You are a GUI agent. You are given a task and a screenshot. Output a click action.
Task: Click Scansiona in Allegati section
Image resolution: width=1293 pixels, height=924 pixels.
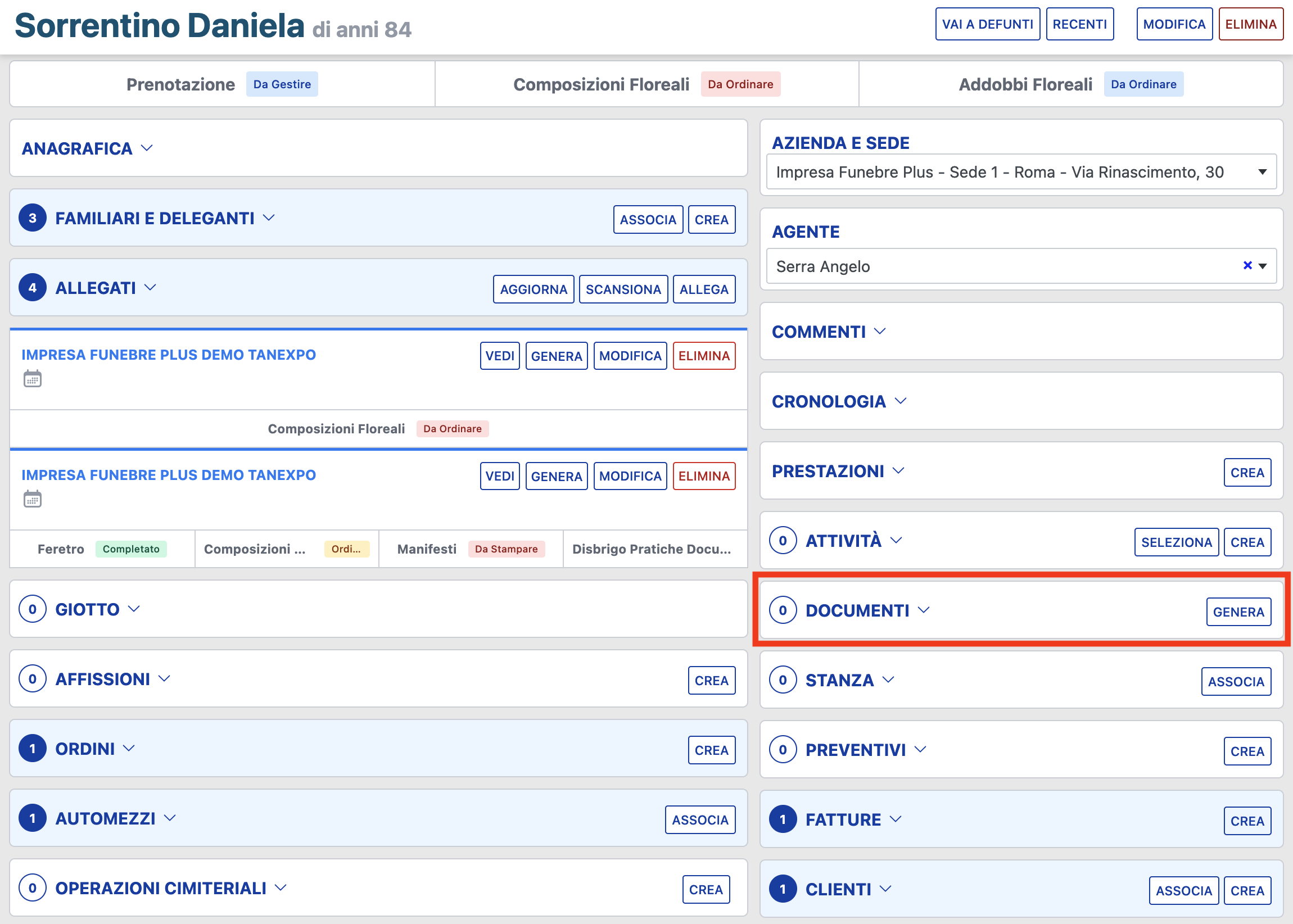tap(622, 289)
